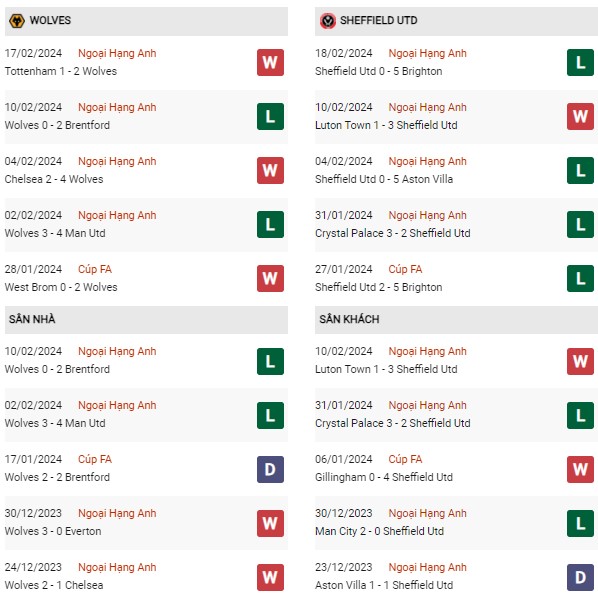Image resolution: width=598 pixels, height=598 pixels.
Task: Open the Wolves 2 - 1 Chelsea match result
Action: click(54, 585)
